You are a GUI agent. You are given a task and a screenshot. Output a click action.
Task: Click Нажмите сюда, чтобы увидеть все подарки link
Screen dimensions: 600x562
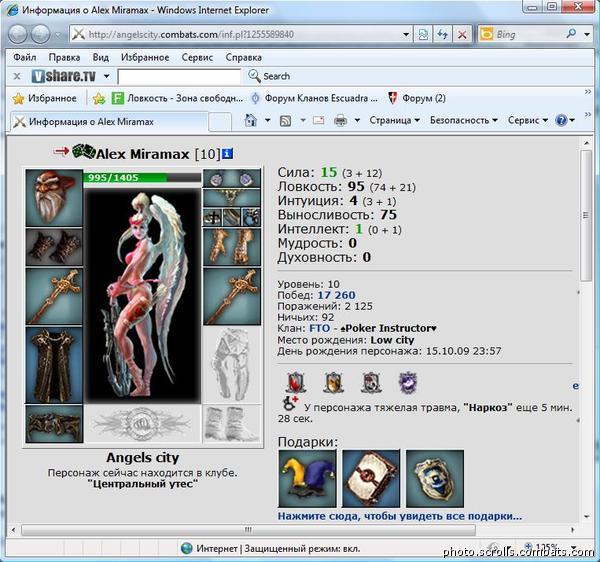pos(400,516)
